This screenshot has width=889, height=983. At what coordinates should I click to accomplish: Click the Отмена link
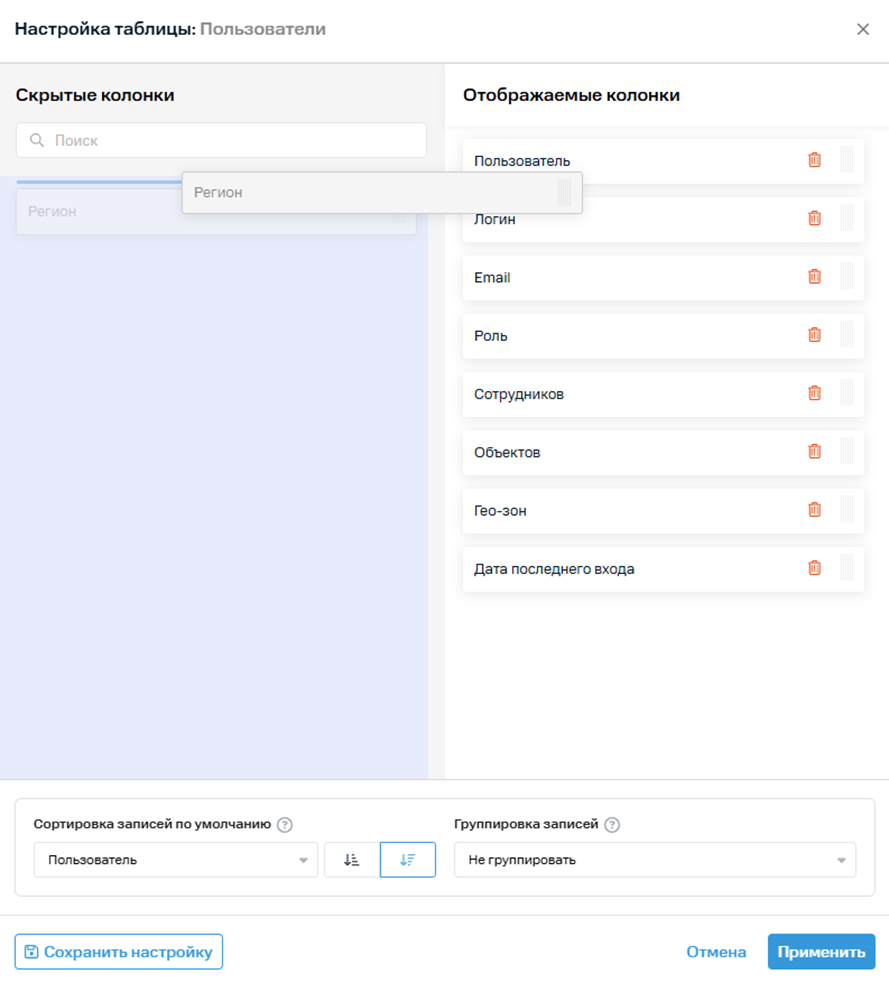pos(716,952)
